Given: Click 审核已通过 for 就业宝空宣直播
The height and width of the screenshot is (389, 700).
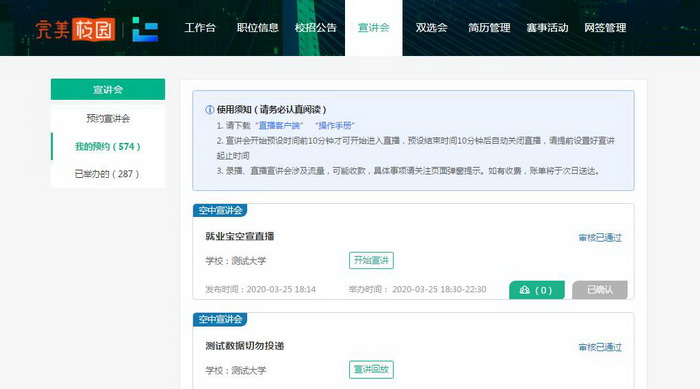Looking at the screenshot, I should coord(600,238).
